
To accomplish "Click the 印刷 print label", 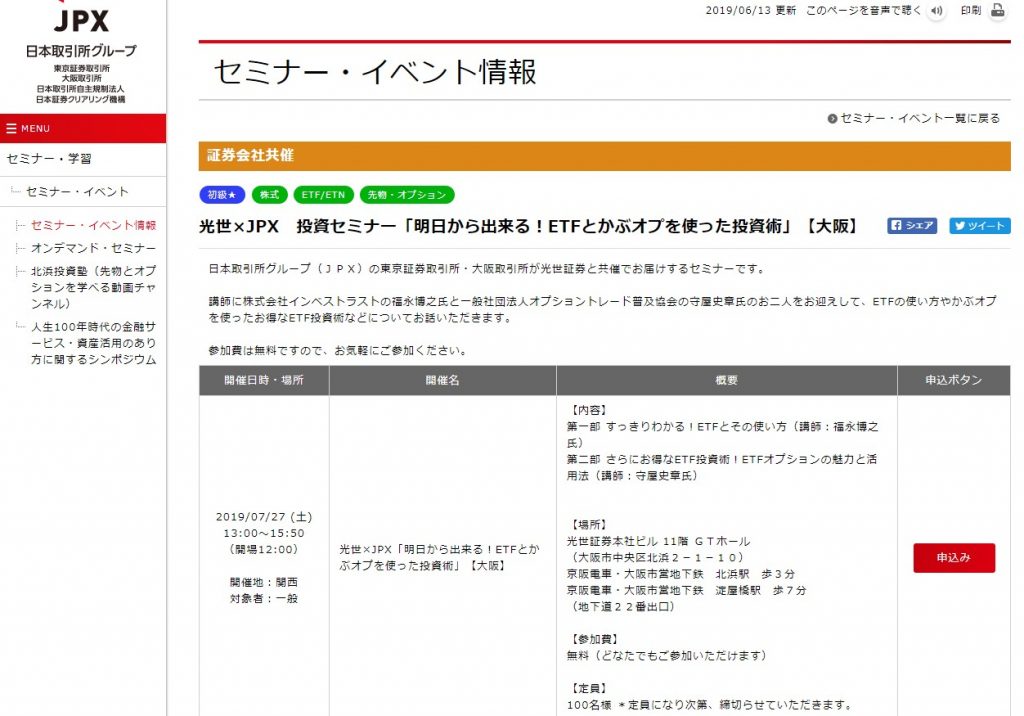I will click(970, 10).
